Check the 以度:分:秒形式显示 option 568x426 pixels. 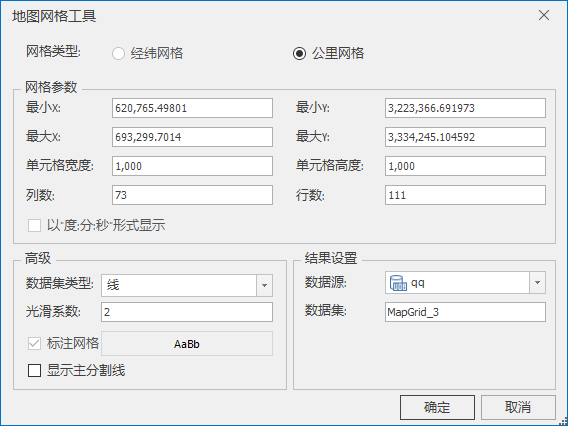[34, 226]
